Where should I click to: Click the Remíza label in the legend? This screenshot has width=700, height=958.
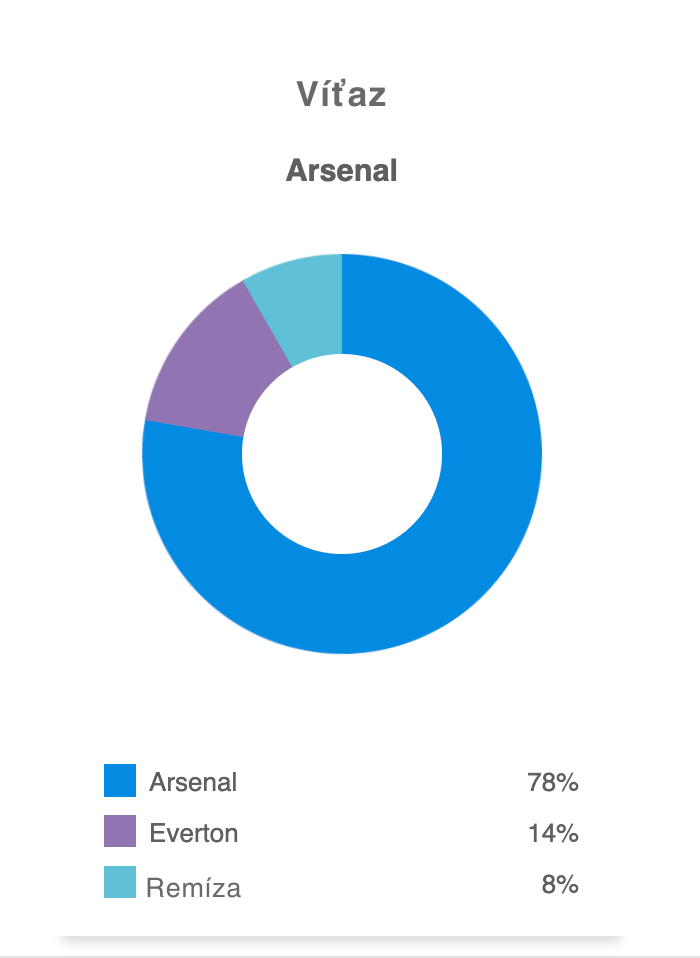[x=194, y=887]
